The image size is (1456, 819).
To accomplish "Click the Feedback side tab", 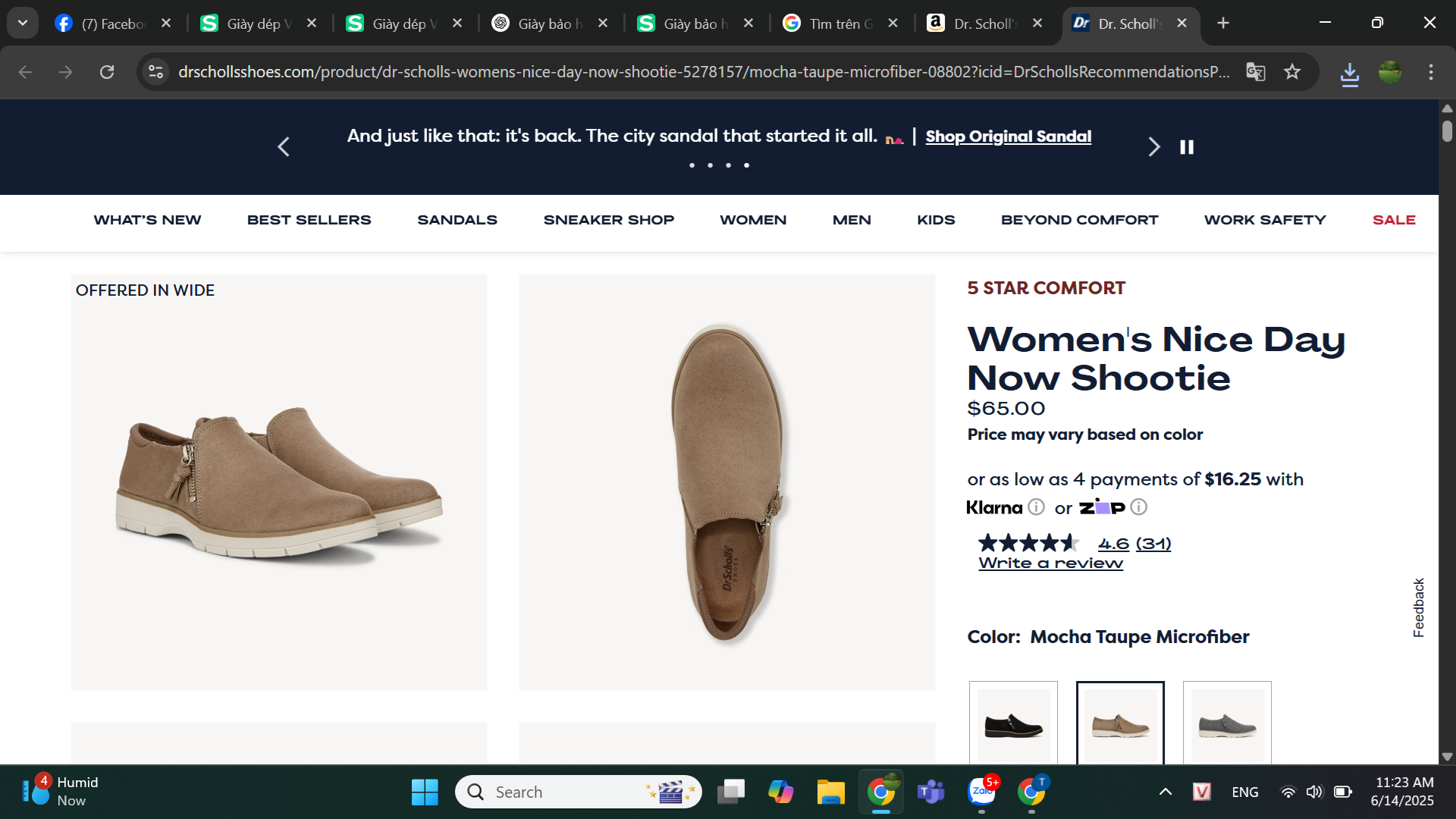I will coord(1419,607).
